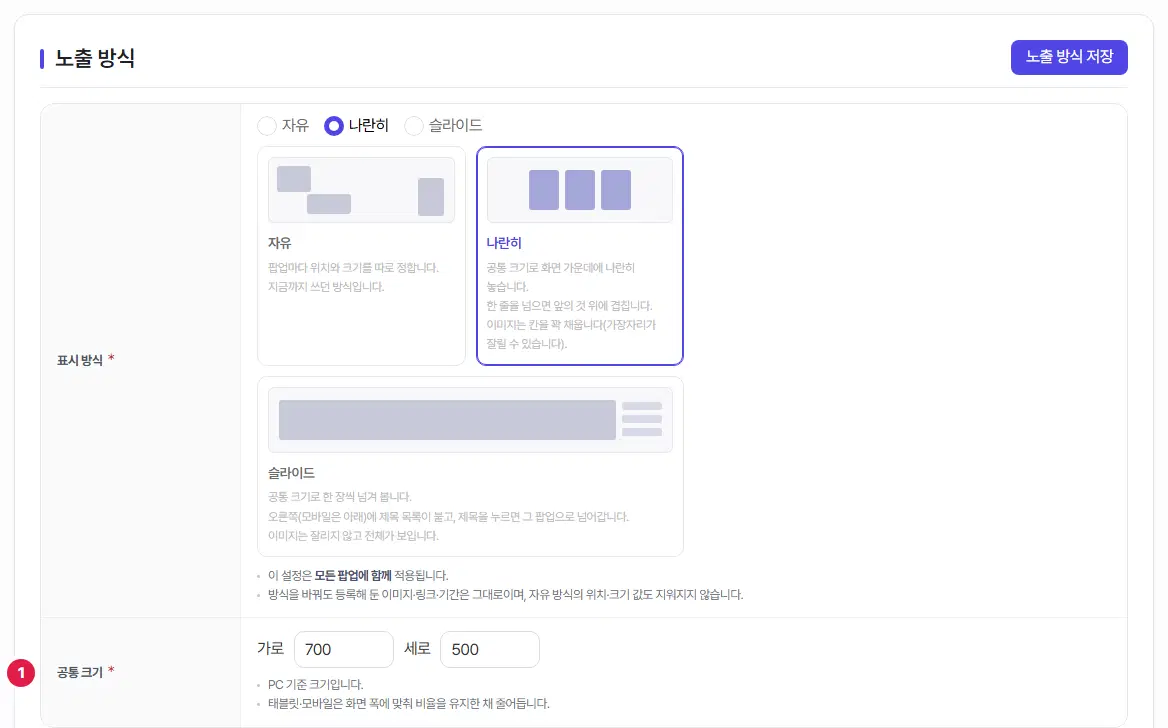Select the 자유 radio button
The width and height of the screenshot is (1168, 728).
[x=267, y=126]
